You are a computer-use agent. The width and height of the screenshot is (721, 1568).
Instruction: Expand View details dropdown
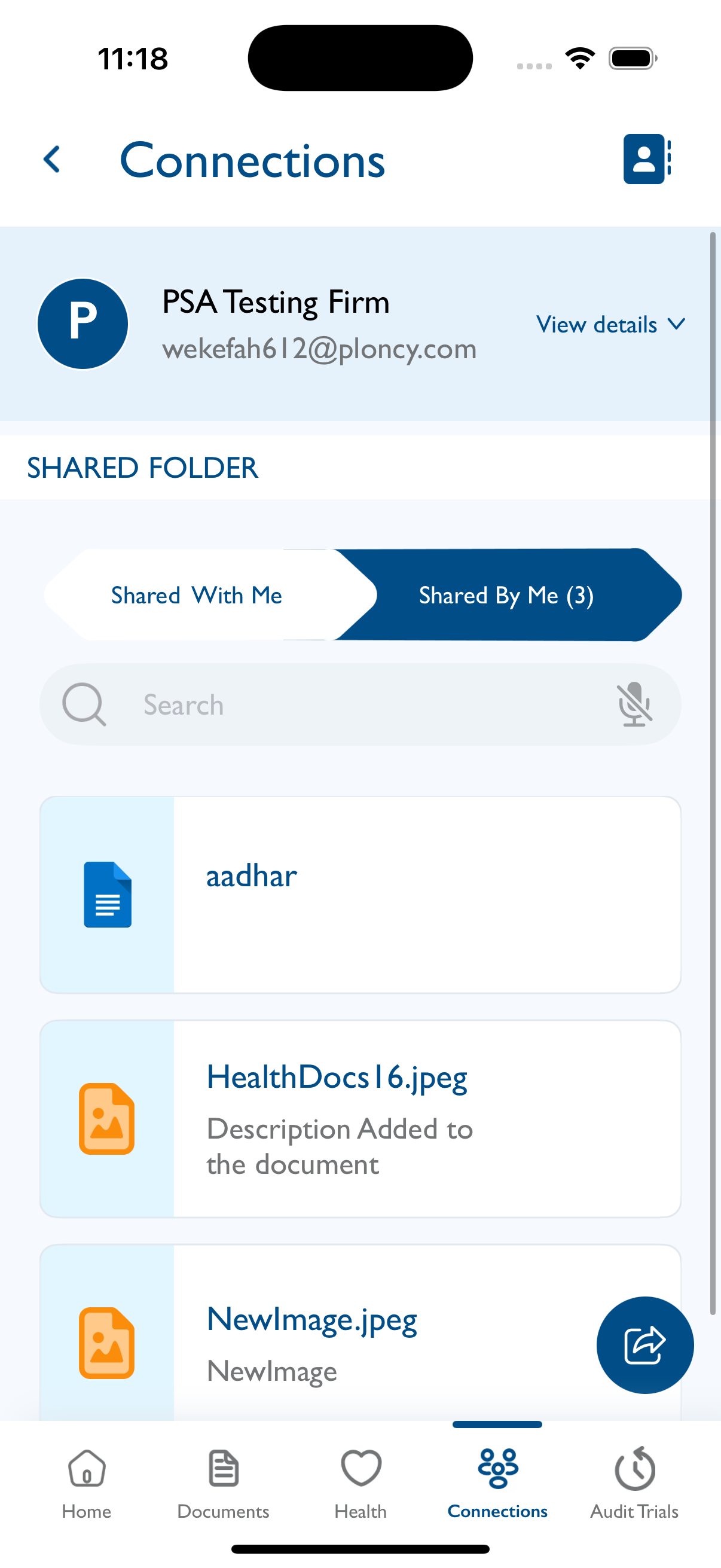(611, 325)
